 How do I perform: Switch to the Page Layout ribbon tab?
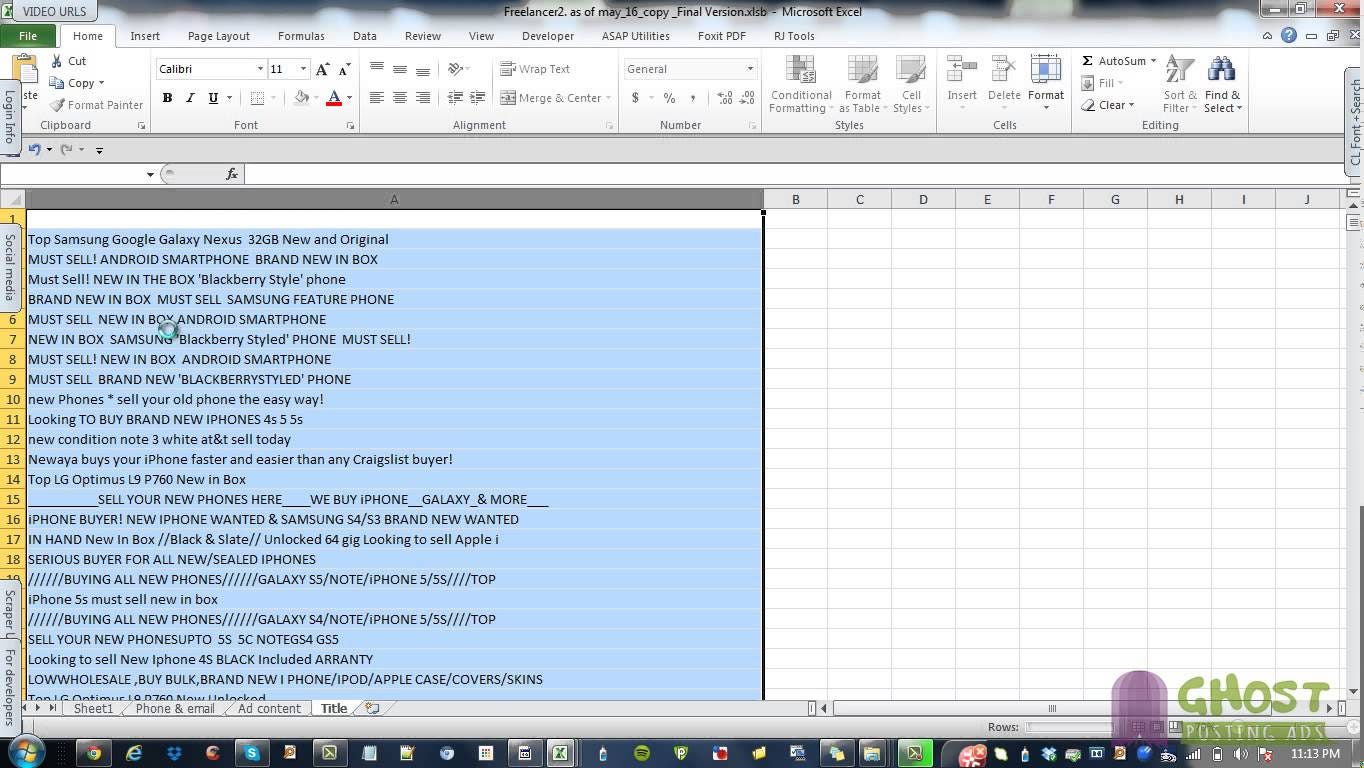point(219,36)
